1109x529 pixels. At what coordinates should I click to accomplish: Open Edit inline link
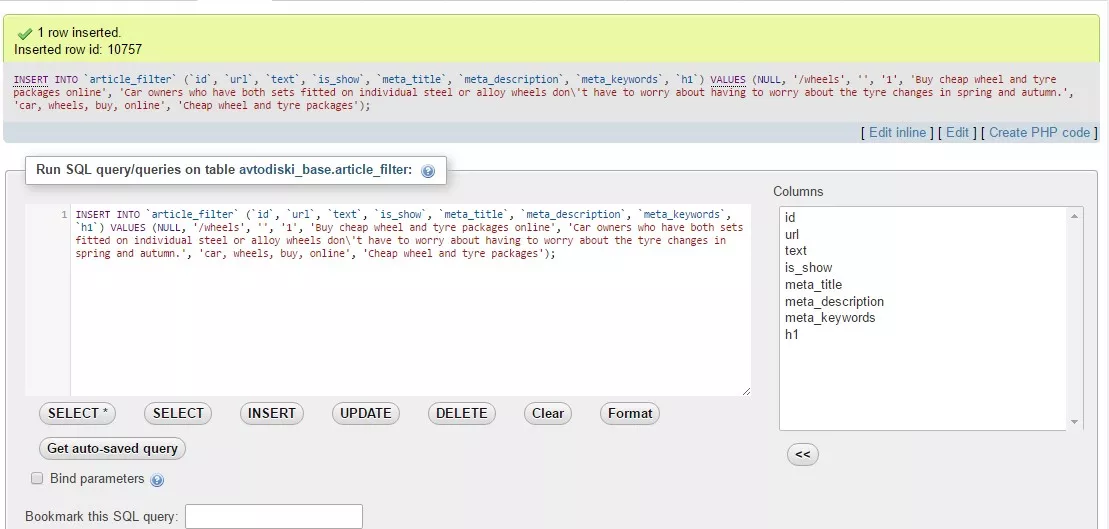(x=898, y=132)
